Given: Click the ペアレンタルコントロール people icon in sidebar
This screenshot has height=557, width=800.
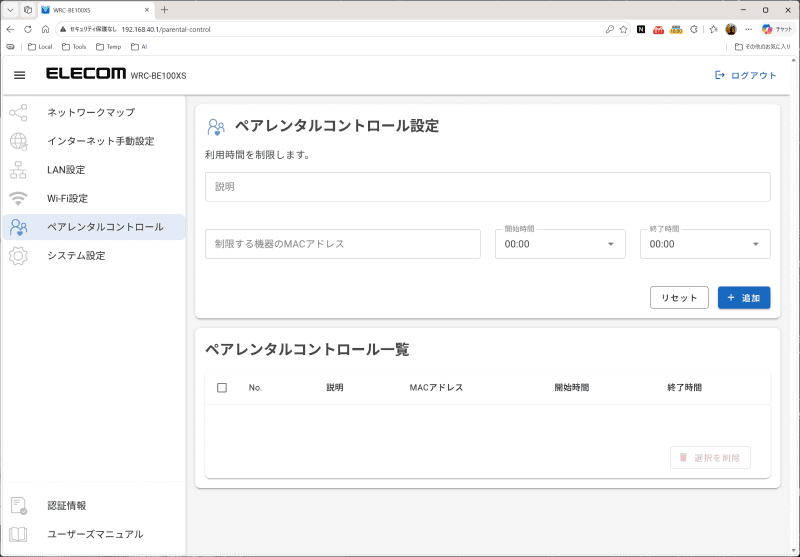Looking at the screenshot, I should pyautogui.click(x=18, y=227).
